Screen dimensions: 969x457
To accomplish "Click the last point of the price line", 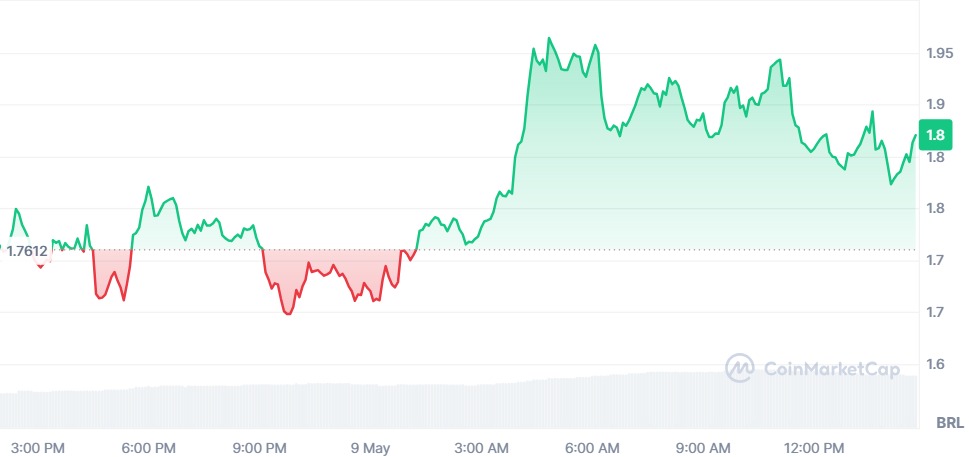I will 915,135.
